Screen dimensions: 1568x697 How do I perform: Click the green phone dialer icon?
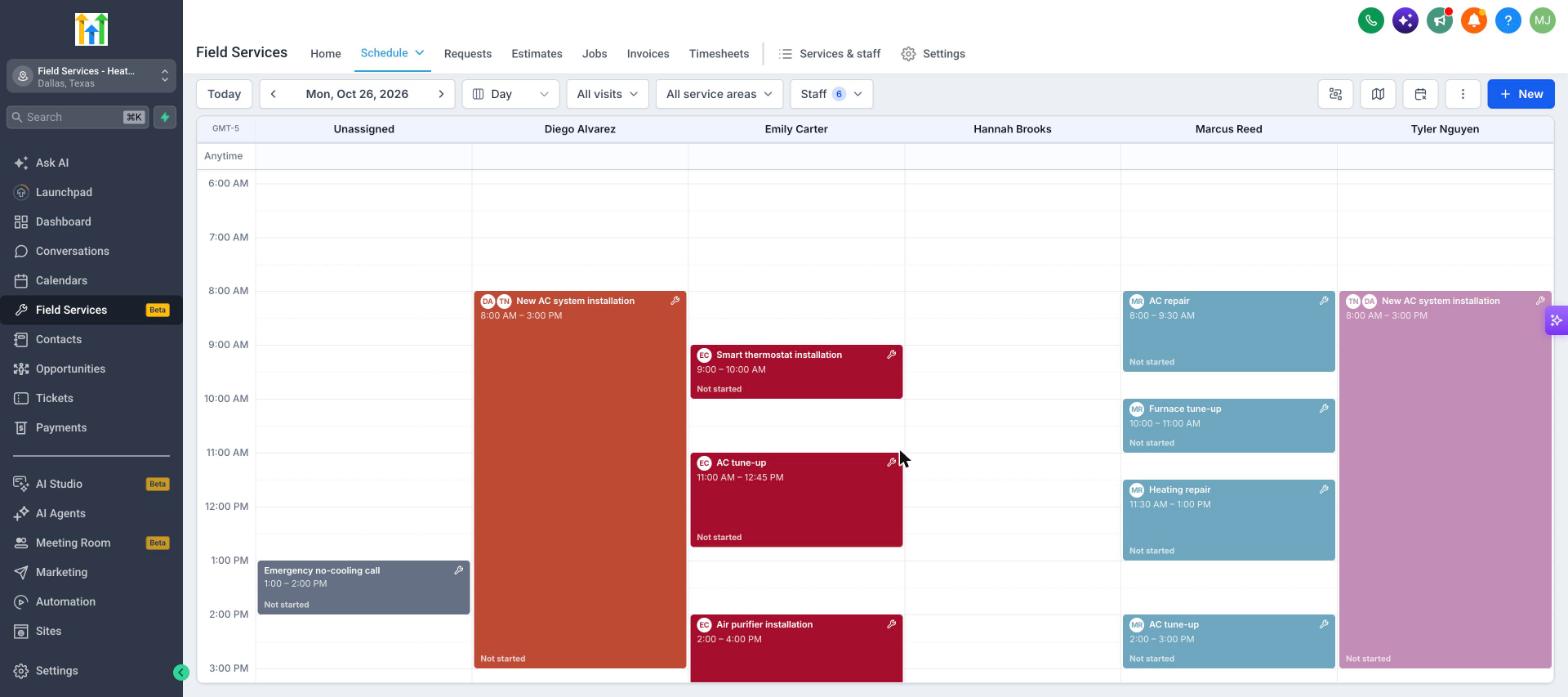(x=1371, y=20)
